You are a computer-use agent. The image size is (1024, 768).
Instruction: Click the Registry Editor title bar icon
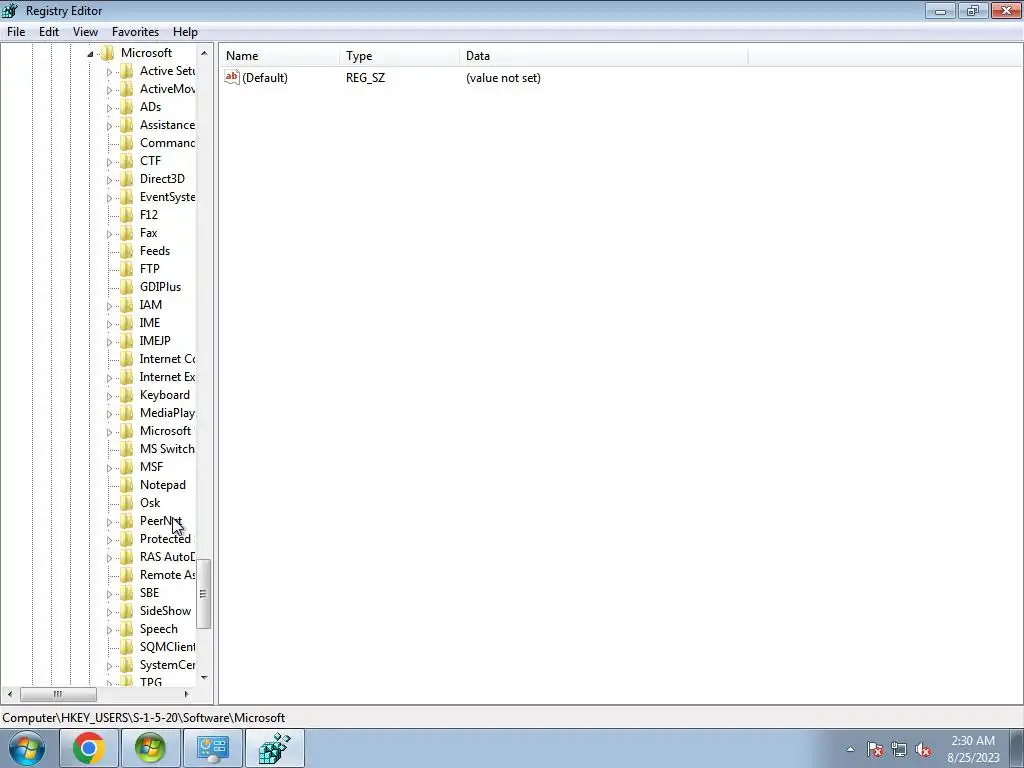pyautogui.click(x=10, y=10)
